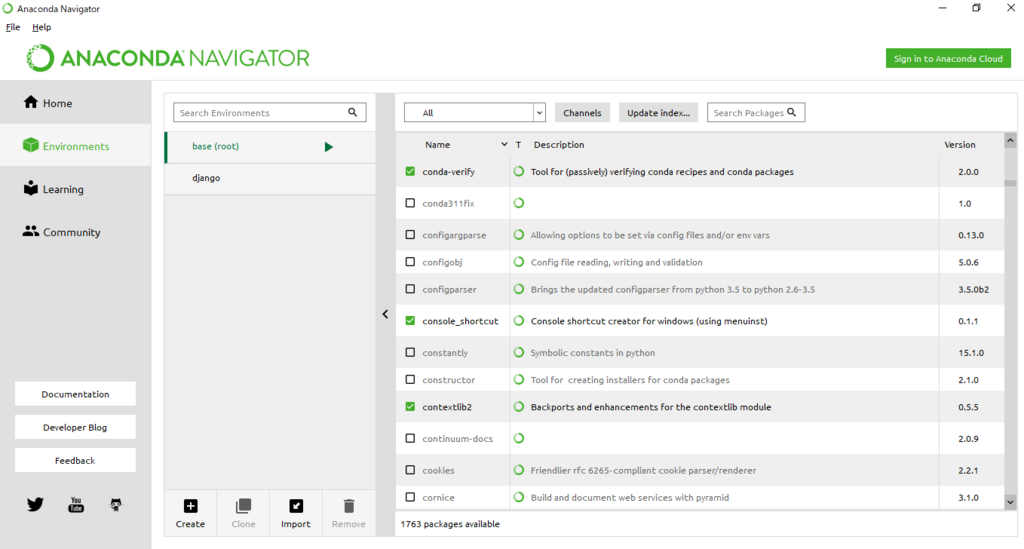Click the cookies package type circle
Viewport: 1024px width, 549px height.
tap(519, 470)
